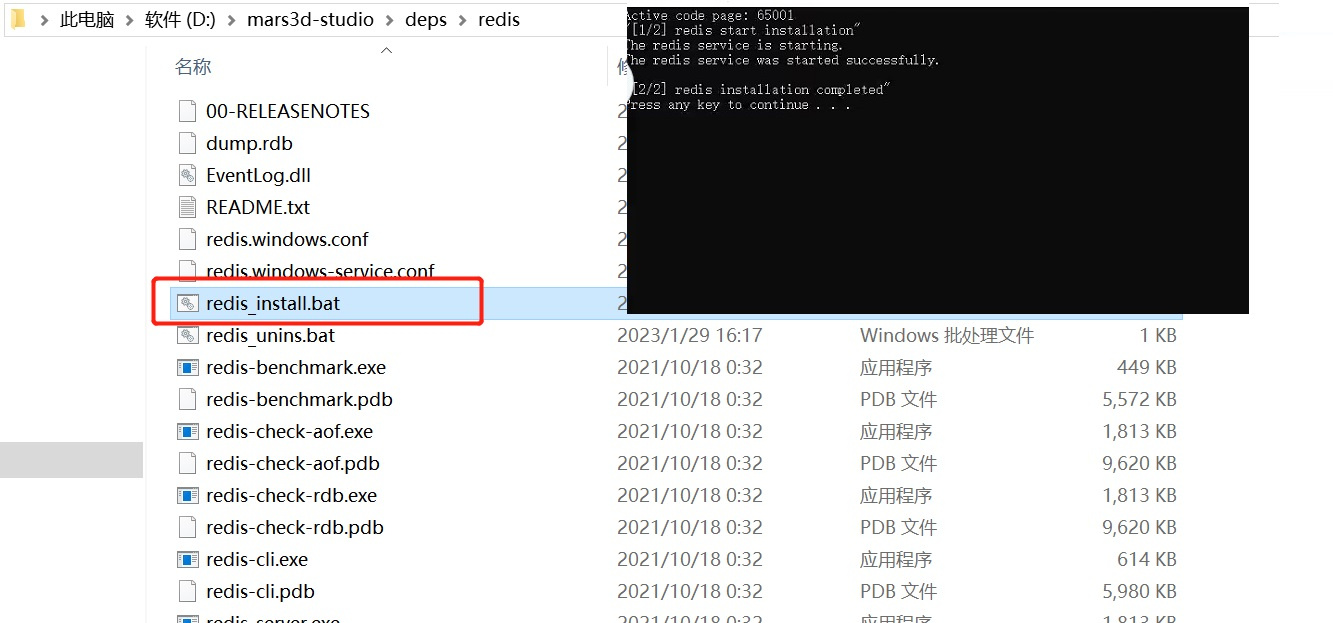Click 'Active code page: 65001' console line

[x=710, y=16]
